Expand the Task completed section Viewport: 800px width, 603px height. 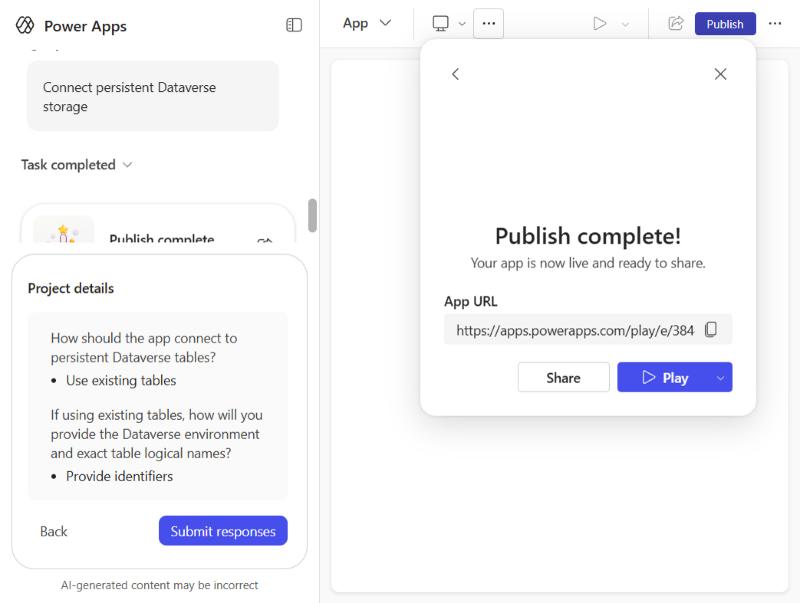coord(77,165)
